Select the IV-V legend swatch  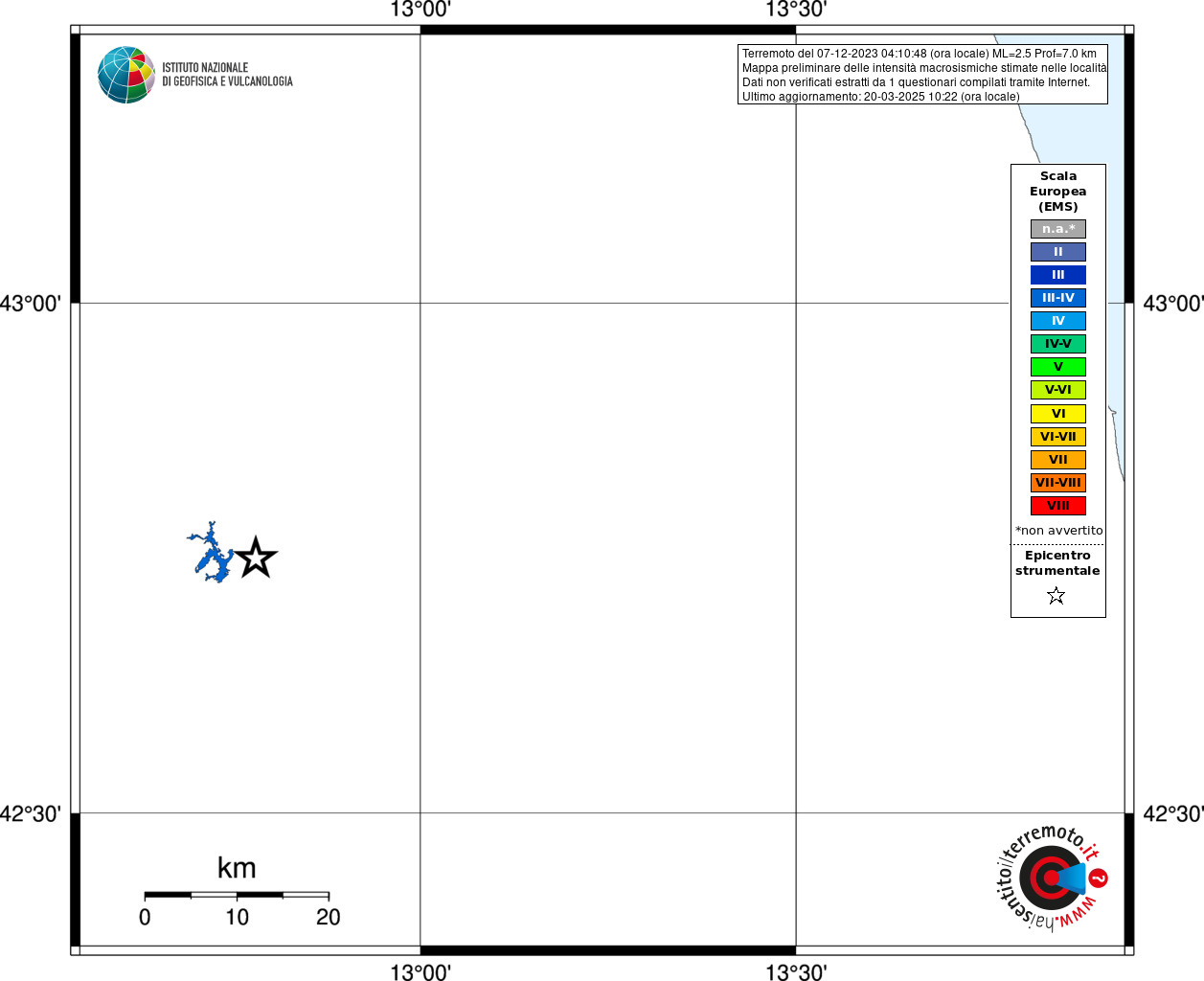1058,344
